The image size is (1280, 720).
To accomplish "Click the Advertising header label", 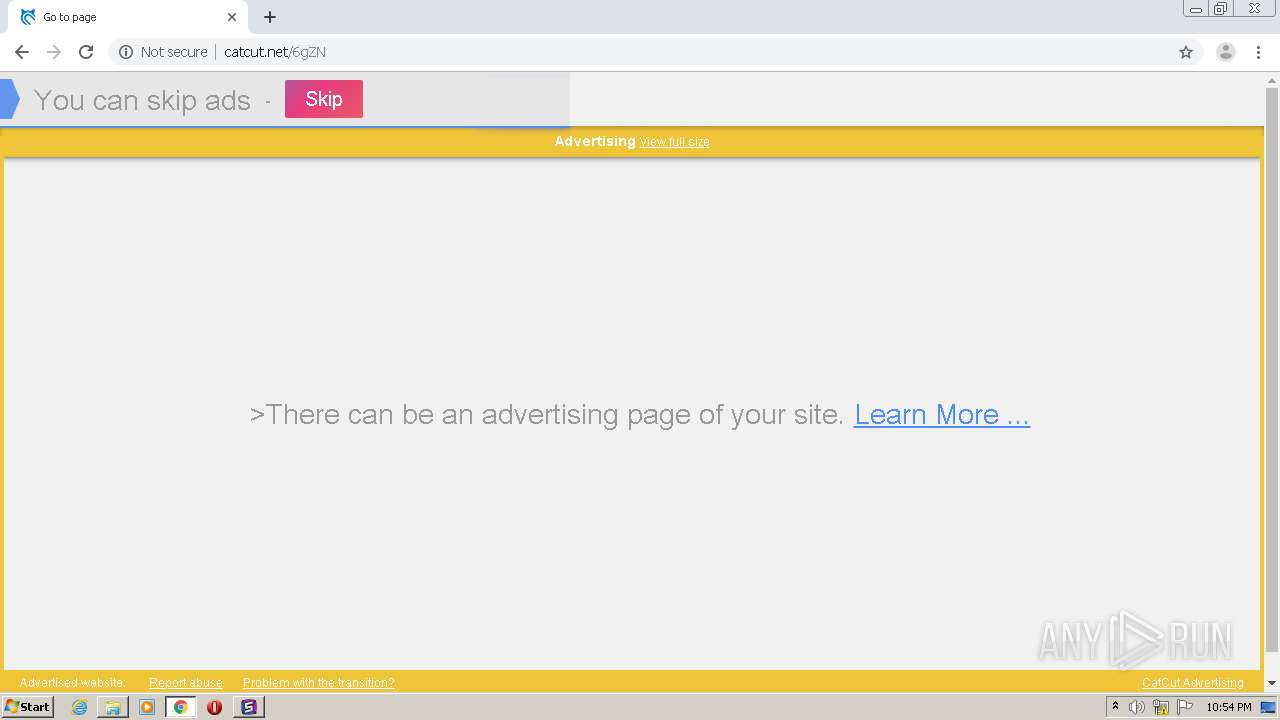I will tap(595, 141).
